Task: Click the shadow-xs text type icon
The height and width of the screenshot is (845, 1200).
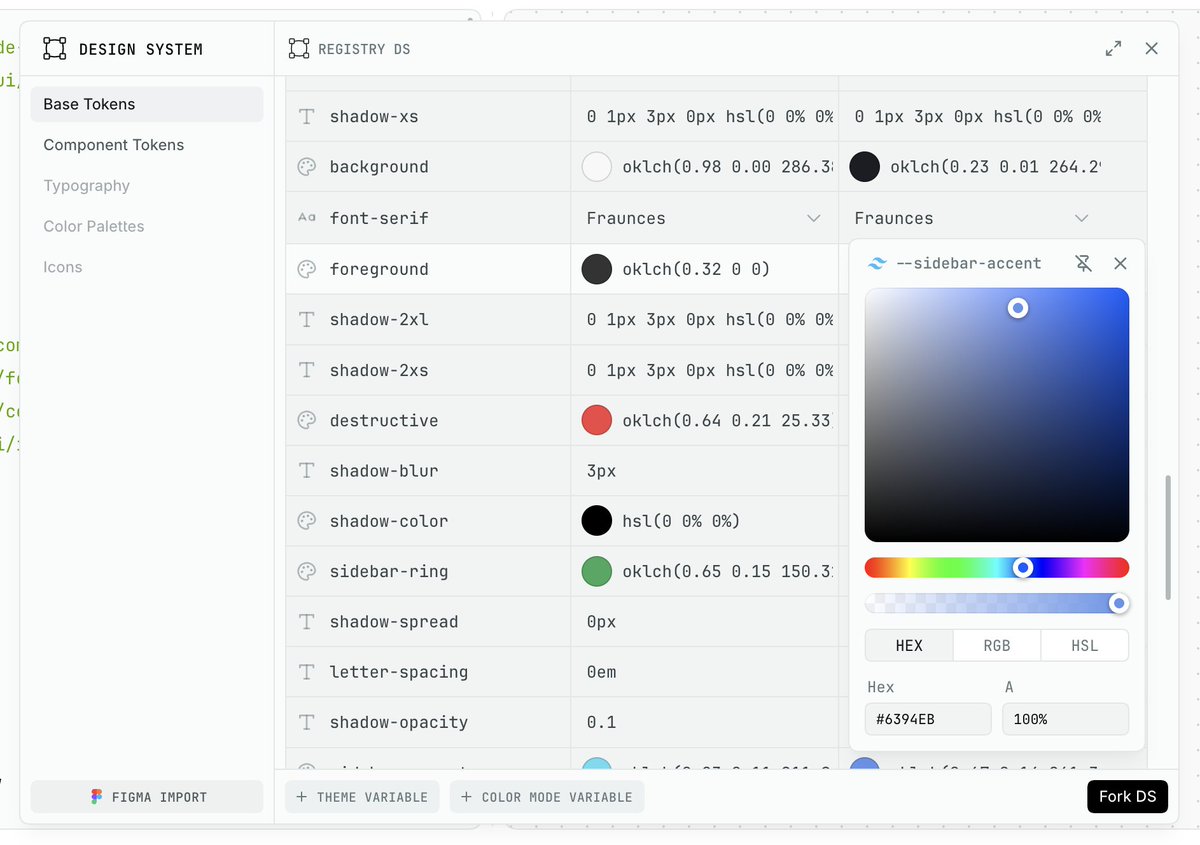Action: (307, 116)
